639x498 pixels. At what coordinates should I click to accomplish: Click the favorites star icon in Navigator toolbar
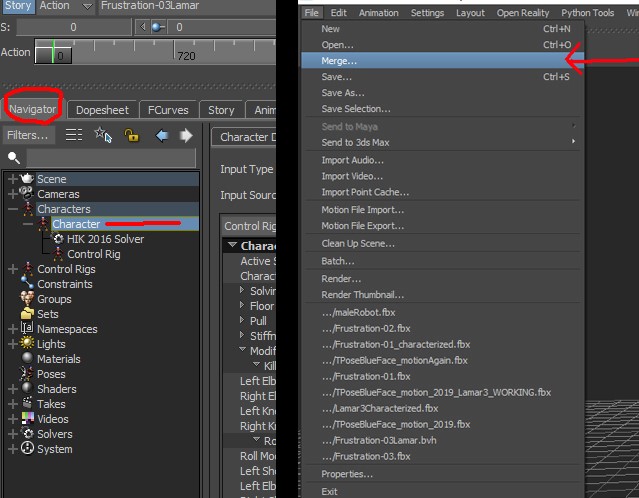(x=102, y=135)
